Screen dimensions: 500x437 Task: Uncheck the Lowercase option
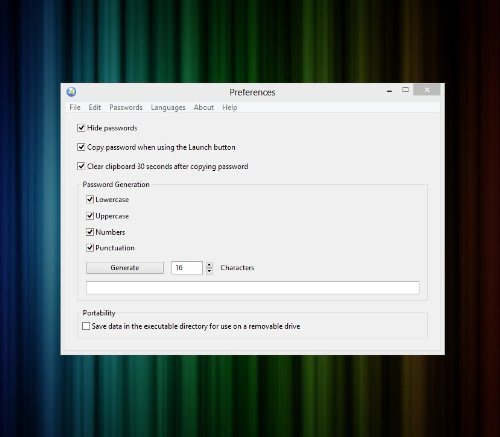point(90,199)
